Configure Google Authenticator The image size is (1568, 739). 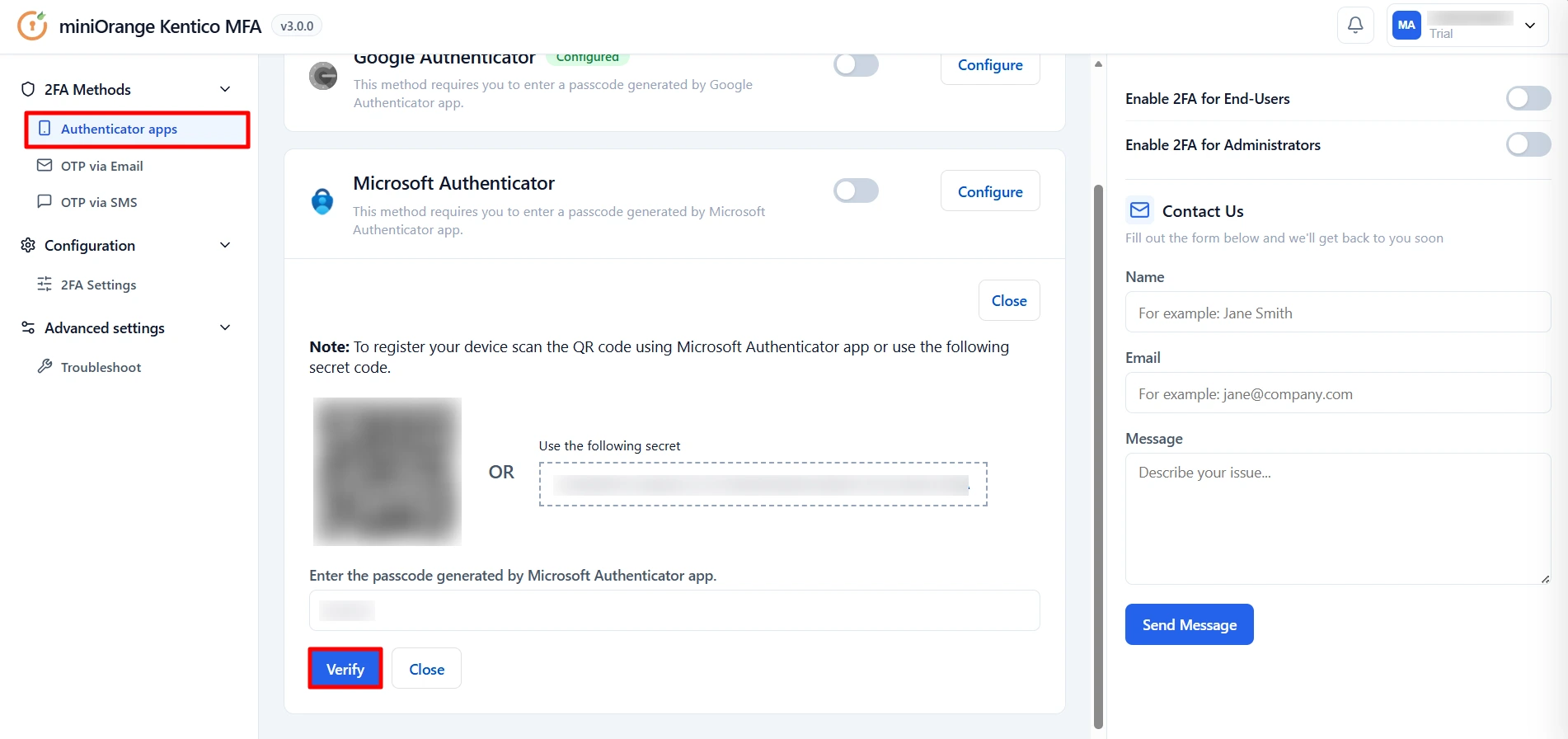point(990,65)
